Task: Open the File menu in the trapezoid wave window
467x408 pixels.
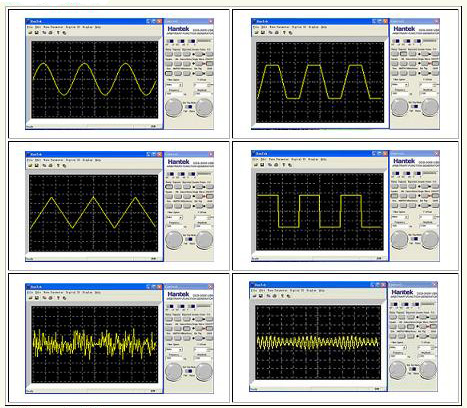Action: (256, 27)
